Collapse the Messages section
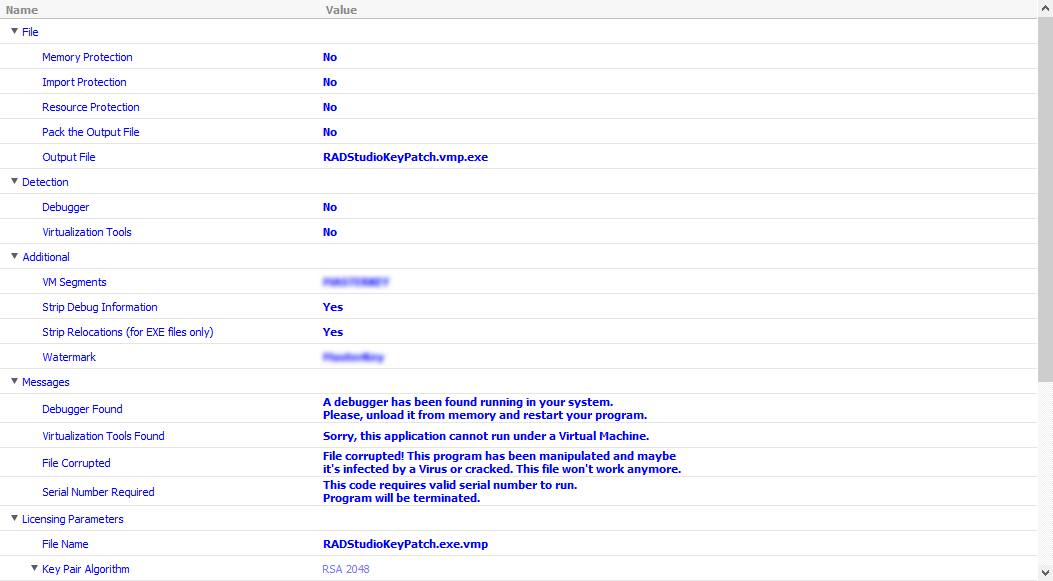This screenshot has width=1053, height=581. tap(14, 381)
